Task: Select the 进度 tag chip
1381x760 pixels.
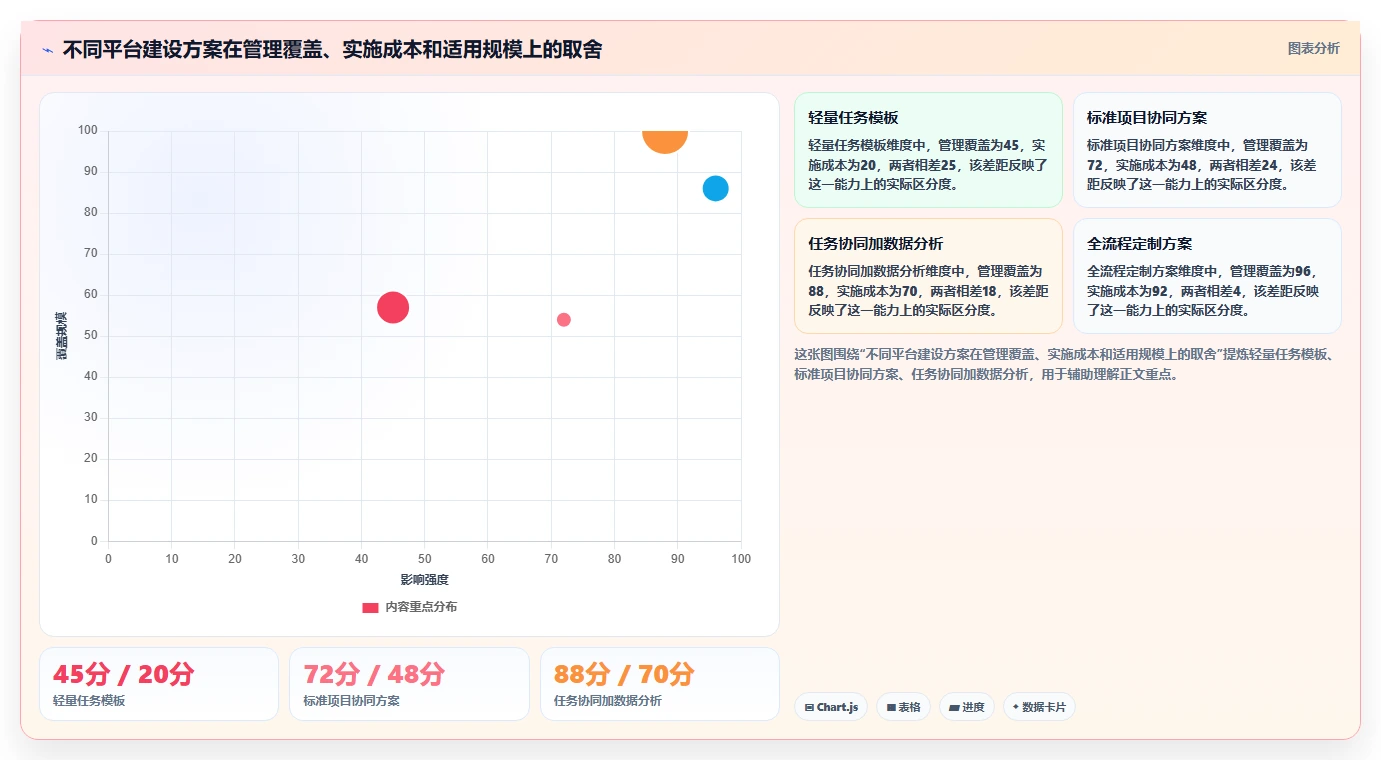Action: coord(967,707)
